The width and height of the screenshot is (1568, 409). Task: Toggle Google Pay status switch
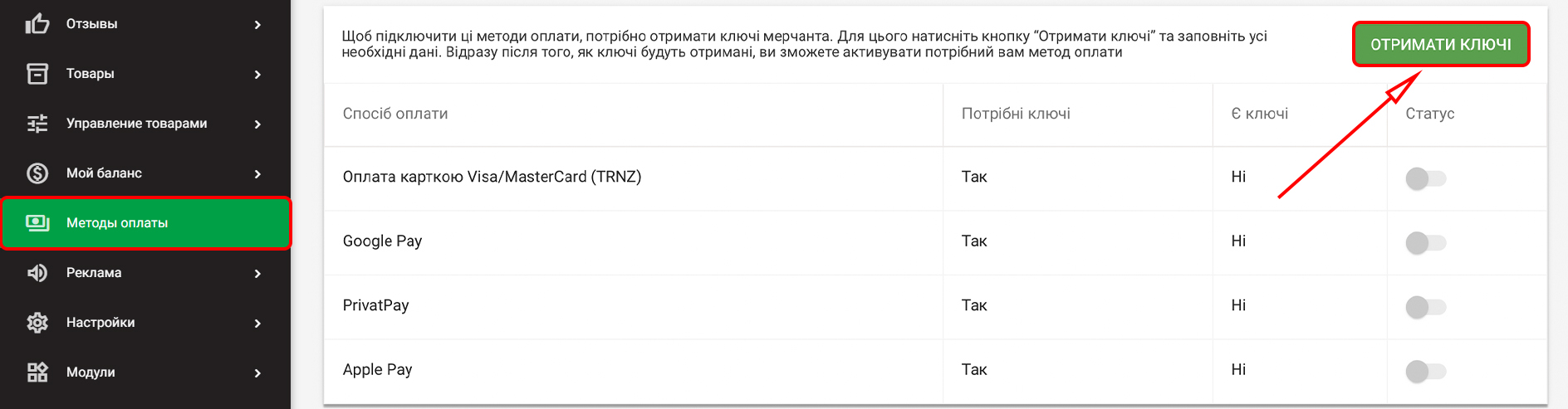click(x=1425, y=243)
